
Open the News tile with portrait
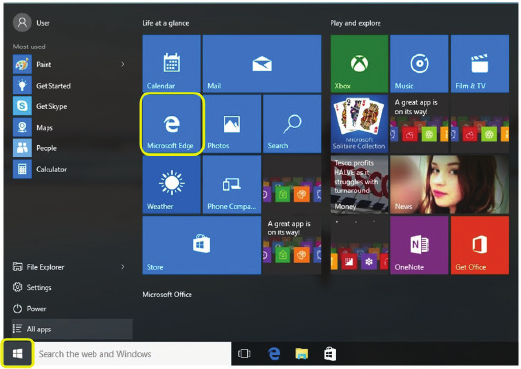pyautogui.click(x=449, y=184)
